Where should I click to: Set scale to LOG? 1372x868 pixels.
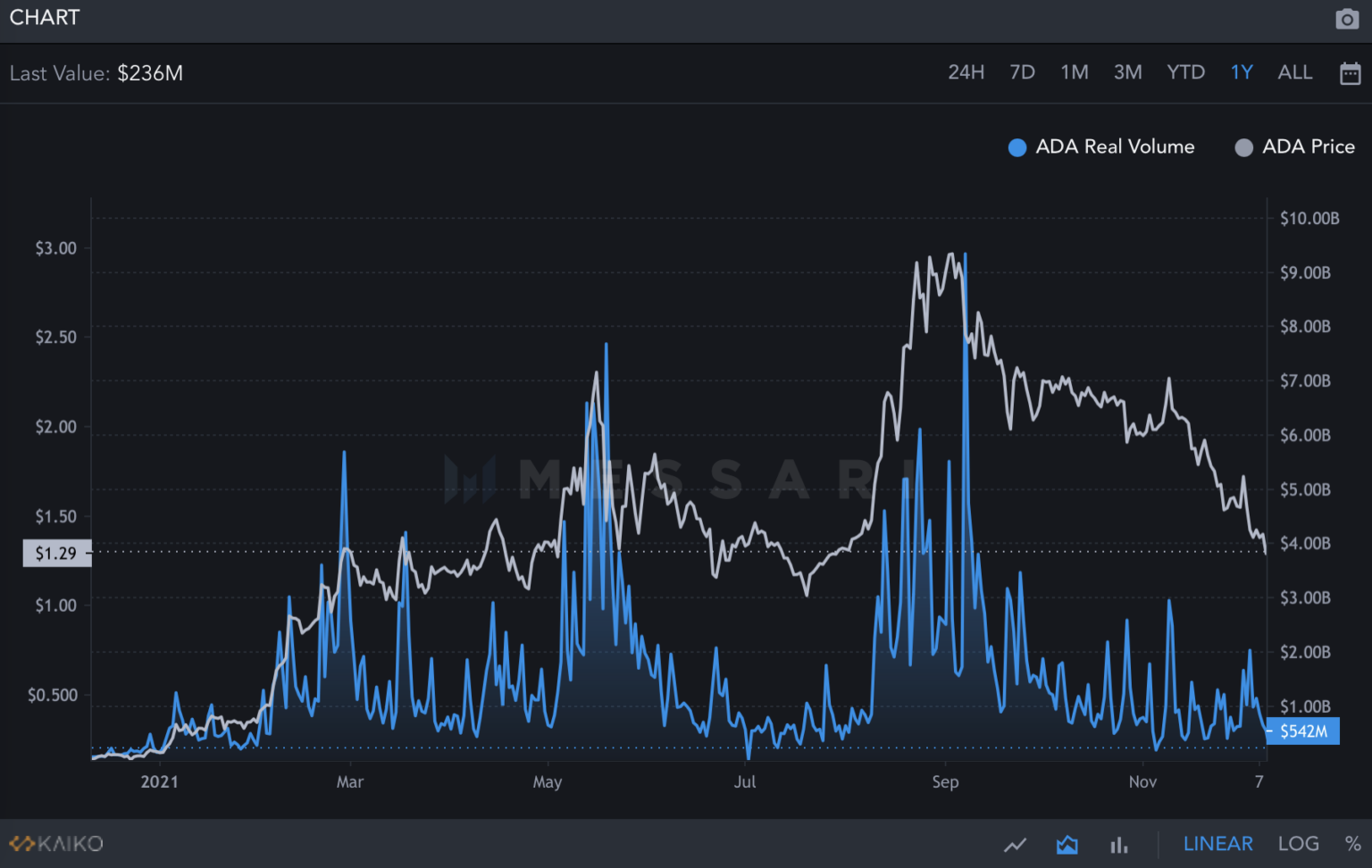1299,844
